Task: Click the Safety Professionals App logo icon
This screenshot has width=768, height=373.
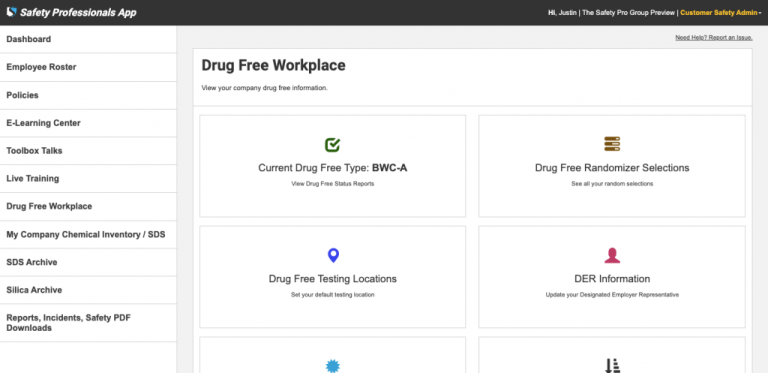Action: click(11, 12)
